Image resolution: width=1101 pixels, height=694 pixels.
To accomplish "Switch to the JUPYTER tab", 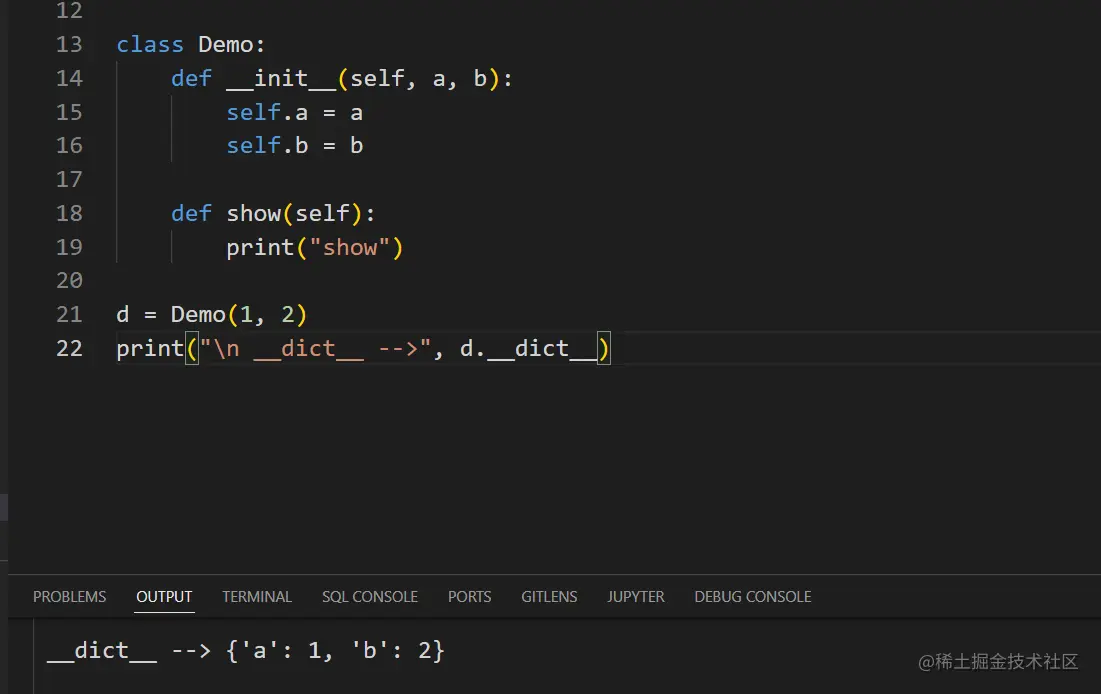I will (x=636, y=596).
